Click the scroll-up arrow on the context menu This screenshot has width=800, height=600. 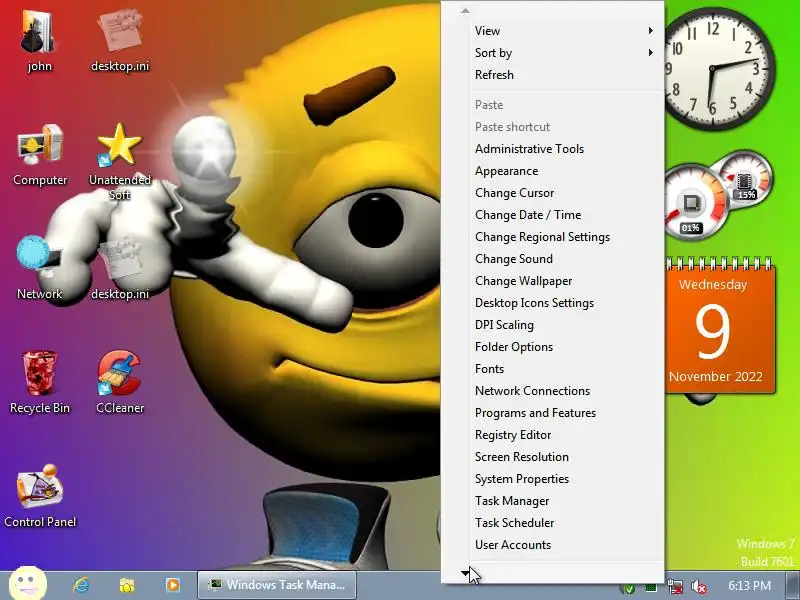tap(465, 10)
